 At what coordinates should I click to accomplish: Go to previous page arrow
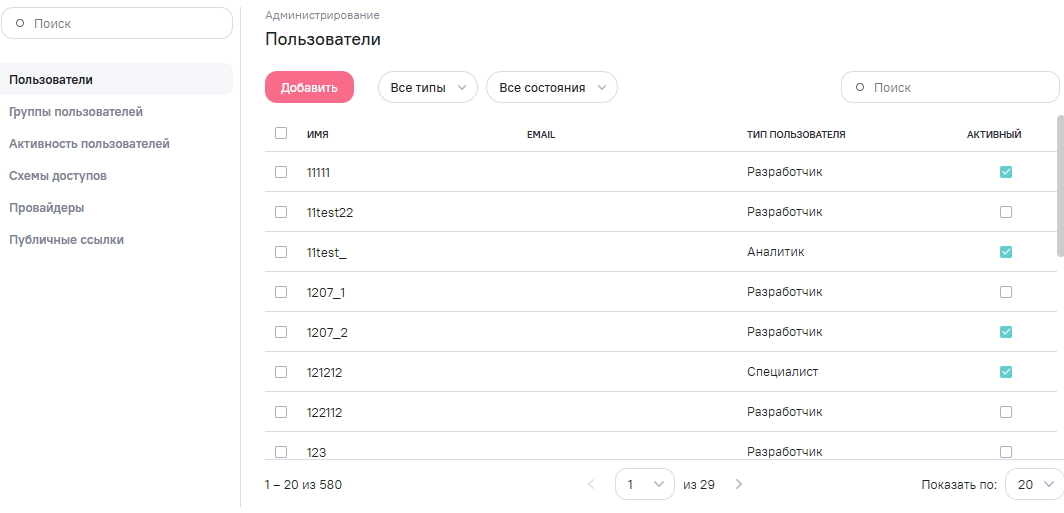click(591, 484)
